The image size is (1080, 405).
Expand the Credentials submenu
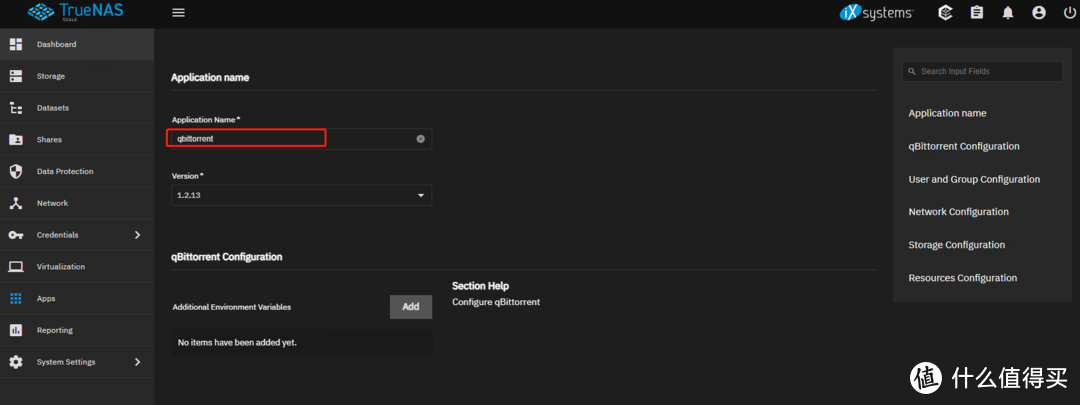[137, 235]
